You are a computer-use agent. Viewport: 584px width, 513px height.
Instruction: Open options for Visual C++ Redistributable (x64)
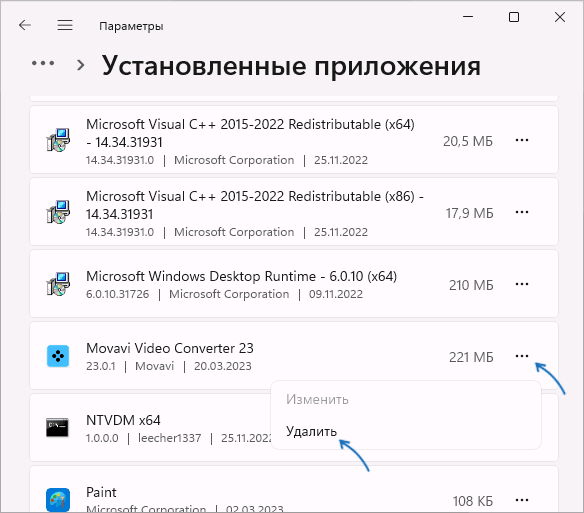click(522, 140)
